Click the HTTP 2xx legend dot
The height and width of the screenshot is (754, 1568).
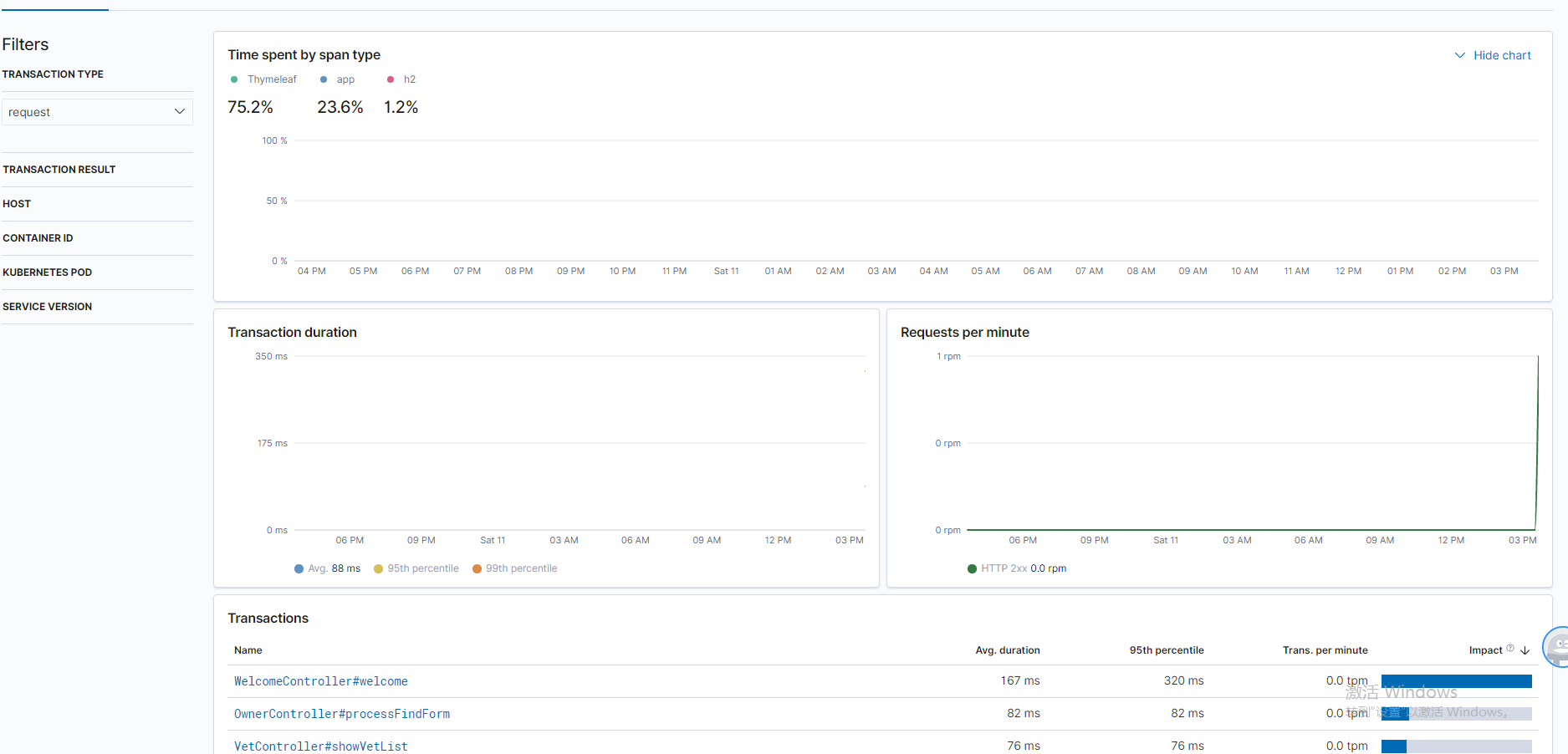972,568
